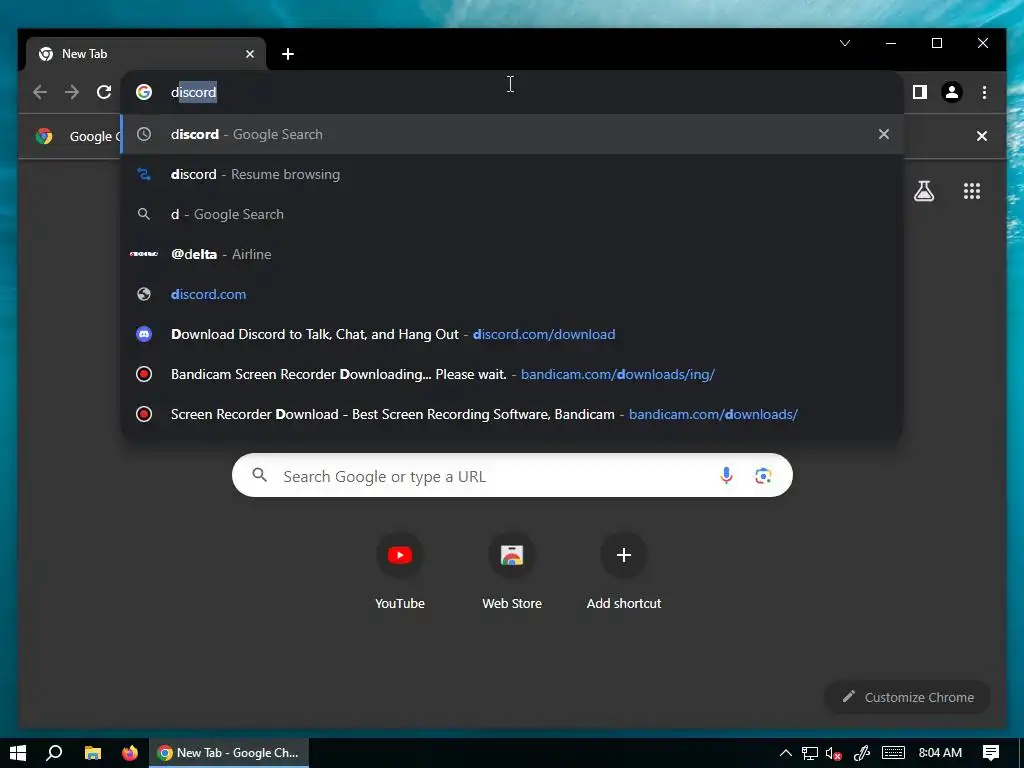Click the address bar text discord
Image resolution: width=1024 pixels, height=768 pixels.
[193, 92]
